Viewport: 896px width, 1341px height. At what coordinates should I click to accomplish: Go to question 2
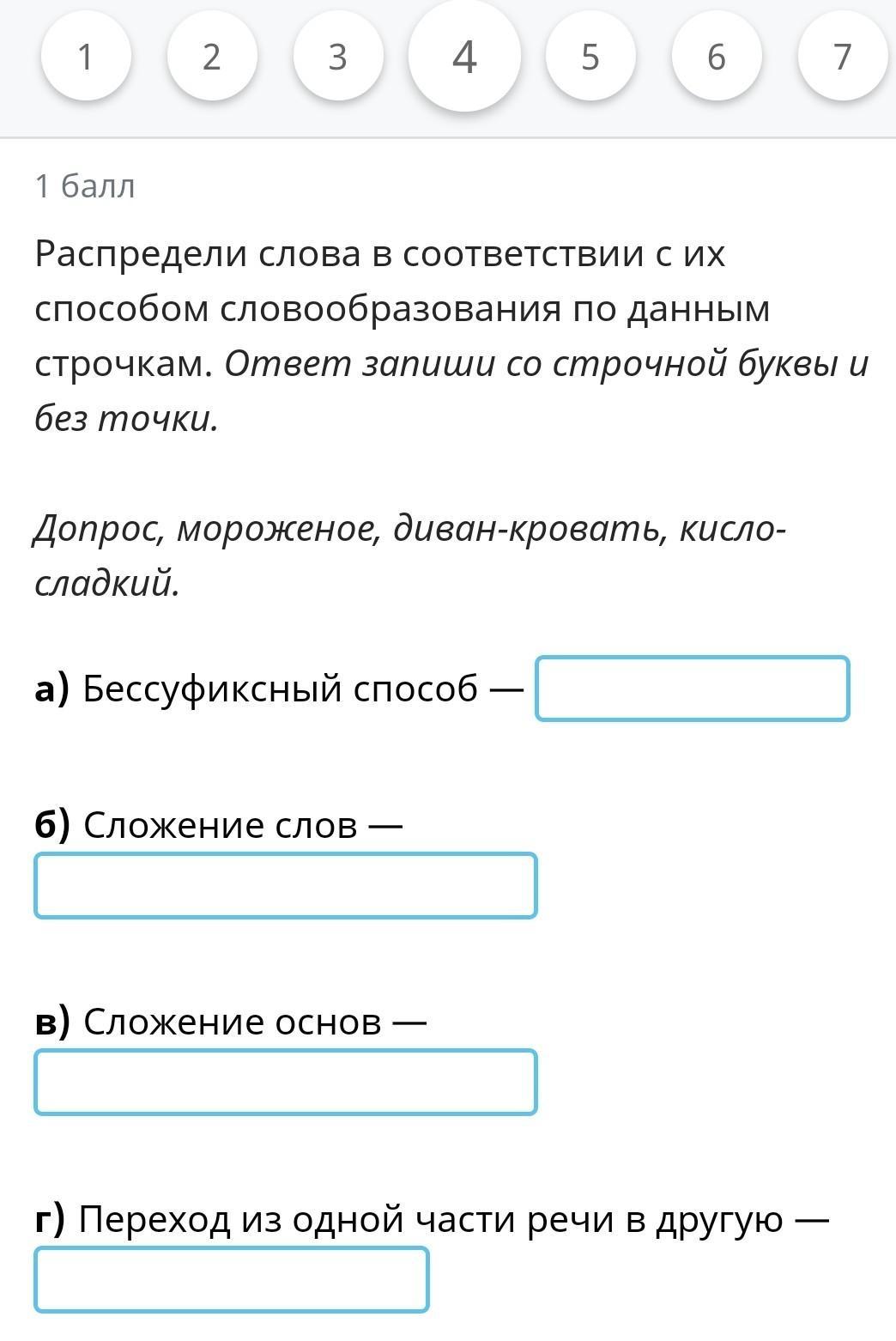[212, 57]
